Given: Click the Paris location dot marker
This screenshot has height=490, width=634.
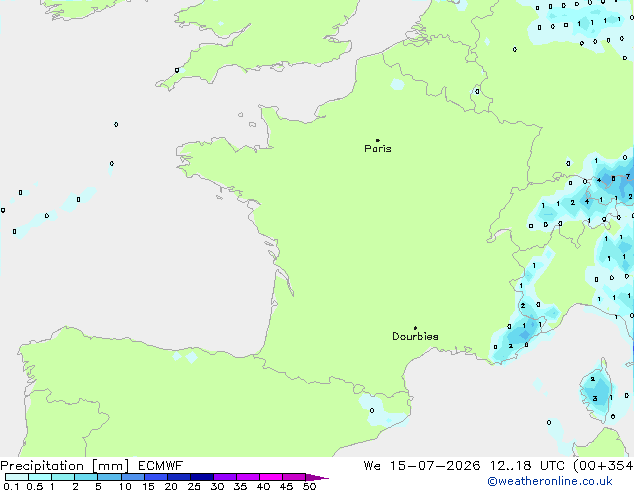Looking at the screenshot, I should coord(378,140).
